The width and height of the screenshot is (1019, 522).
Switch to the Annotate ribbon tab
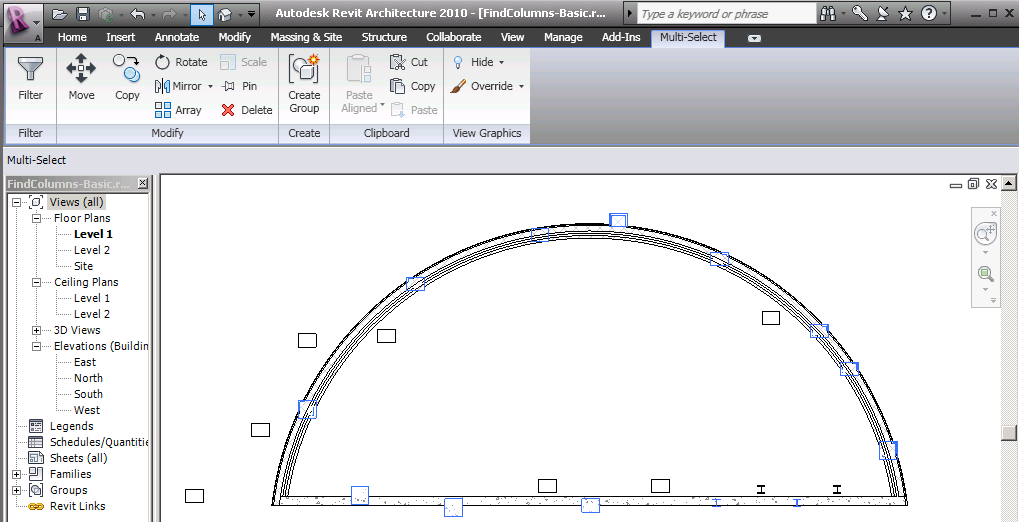click(176, 37)
